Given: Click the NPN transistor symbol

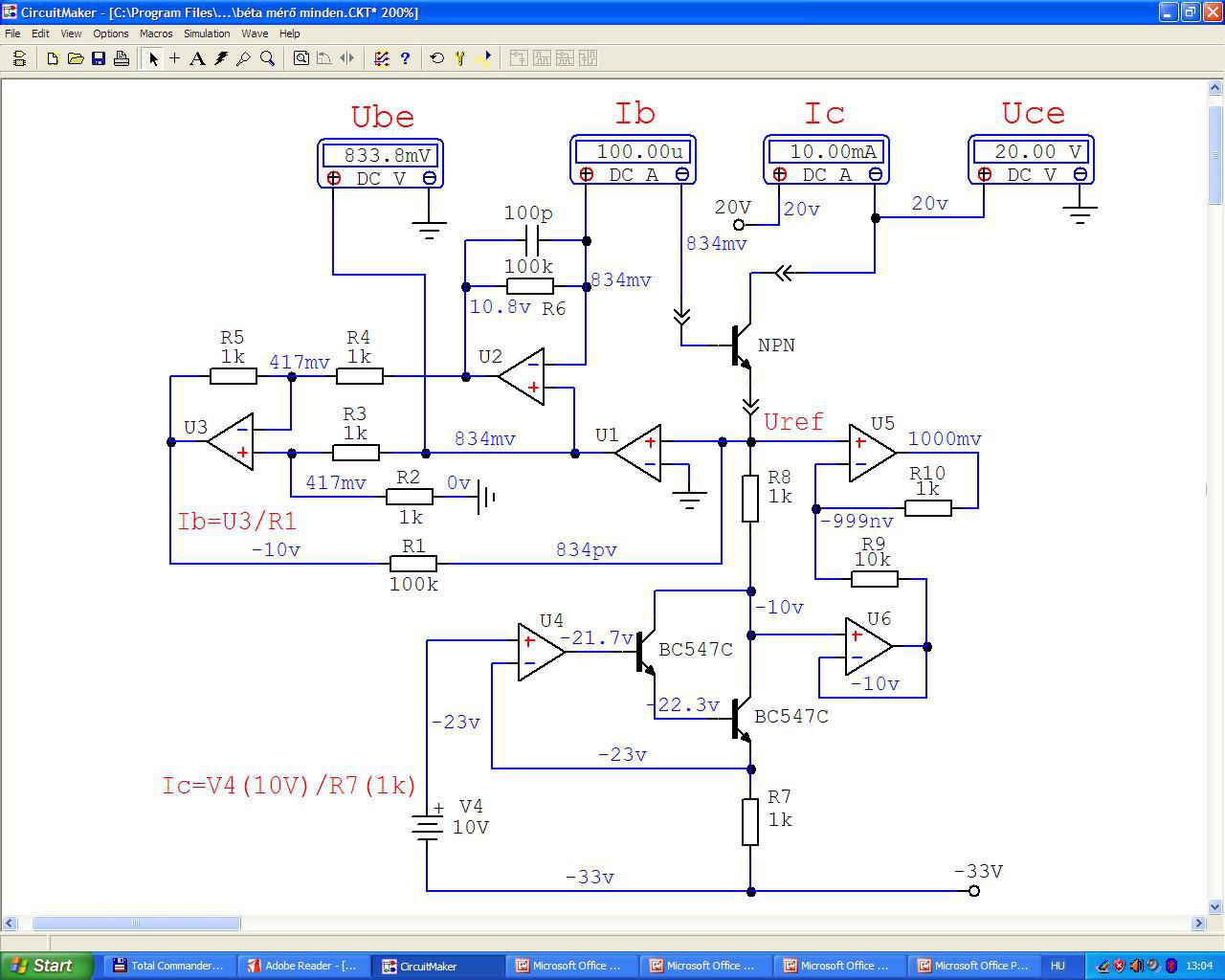Looking at the screenshot, I should (x=740, y=346).
